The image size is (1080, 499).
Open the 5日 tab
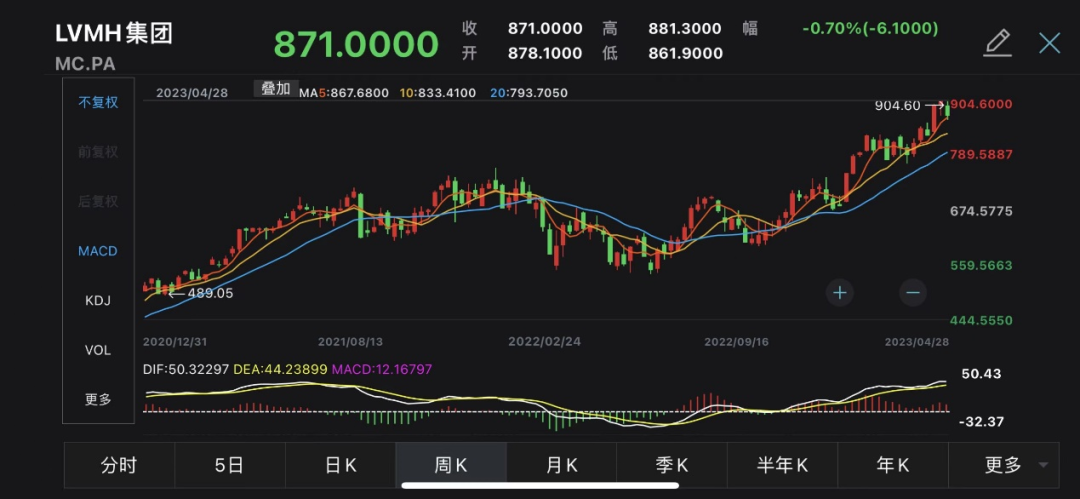pos(230,465)
